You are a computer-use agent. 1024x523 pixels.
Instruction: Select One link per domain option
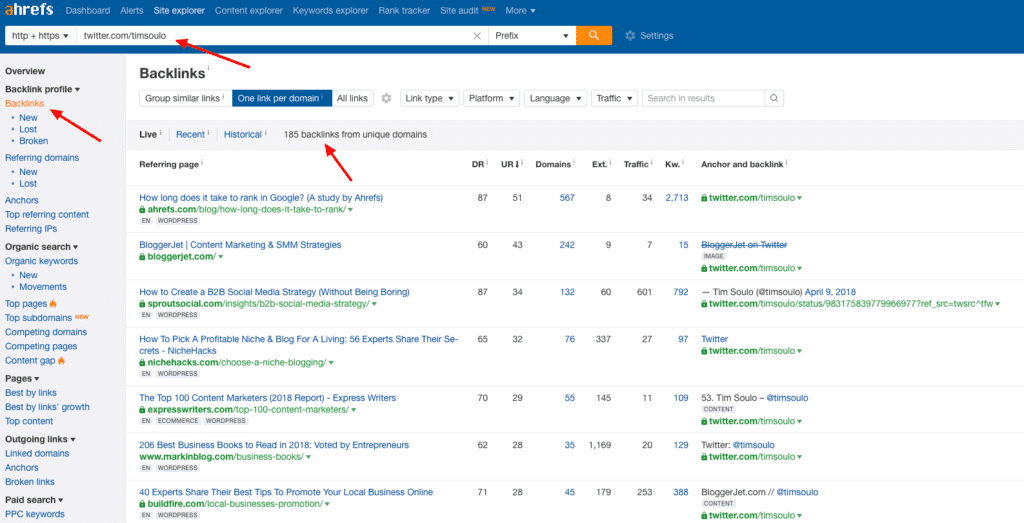click(282, 99)
